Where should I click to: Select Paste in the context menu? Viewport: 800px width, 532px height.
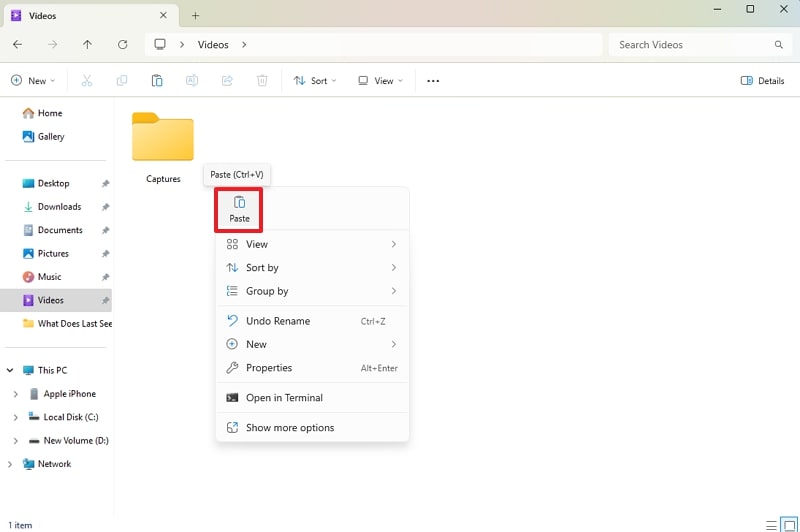point(239,210)
